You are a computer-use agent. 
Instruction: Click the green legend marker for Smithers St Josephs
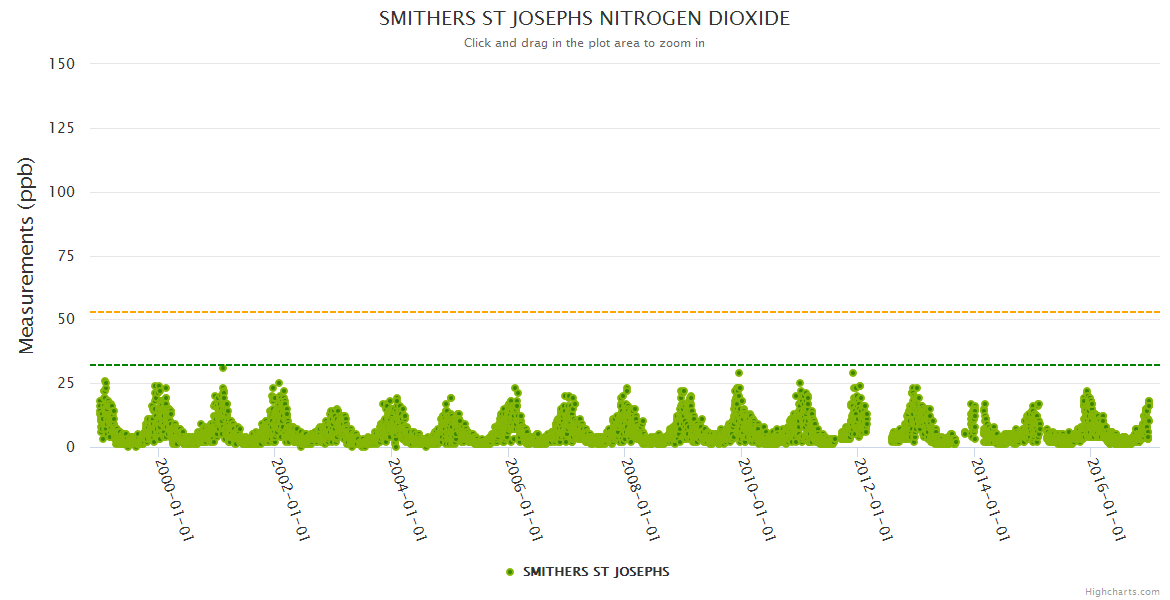(510, 572)
